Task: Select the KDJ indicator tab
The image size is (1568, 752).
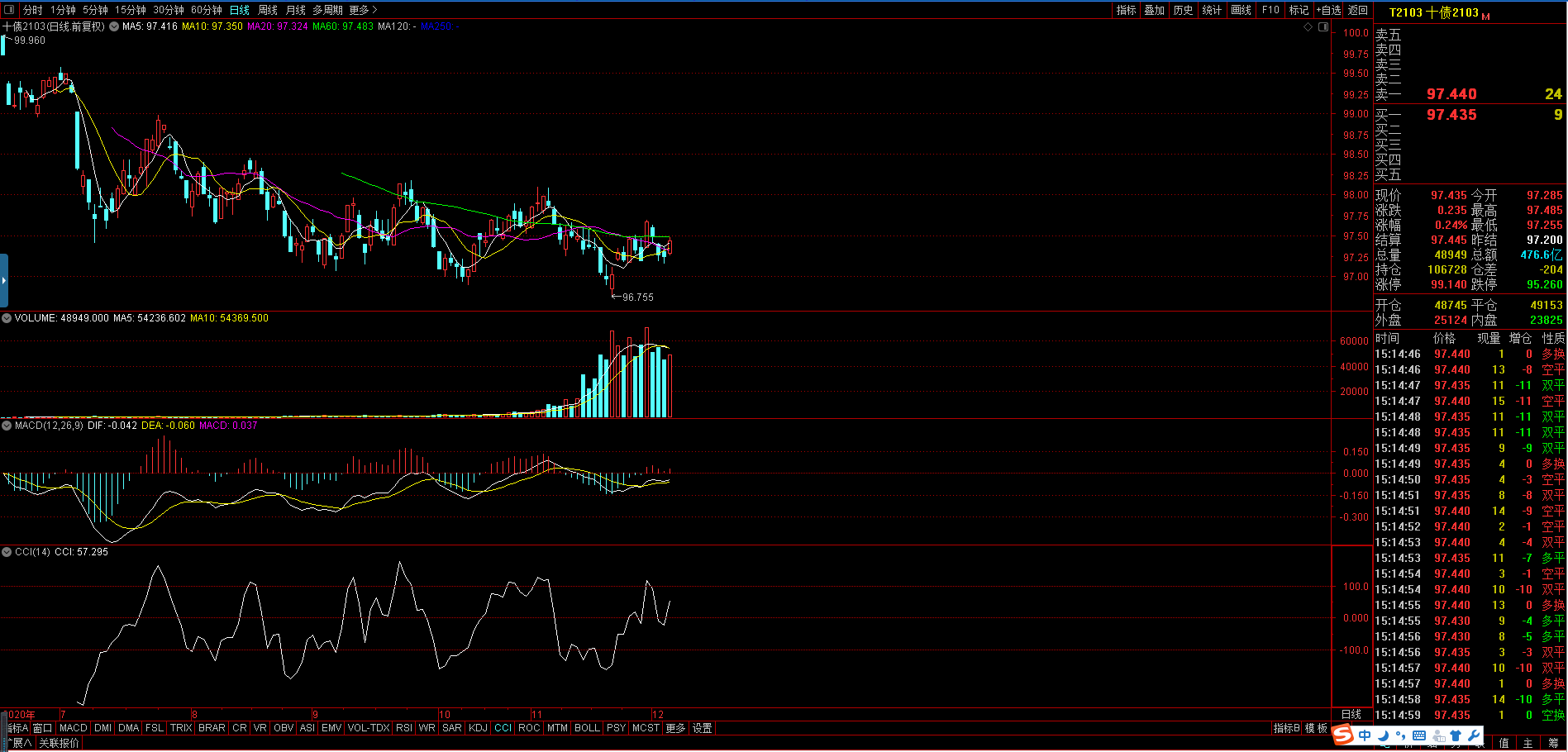Action: coord(478,728)
